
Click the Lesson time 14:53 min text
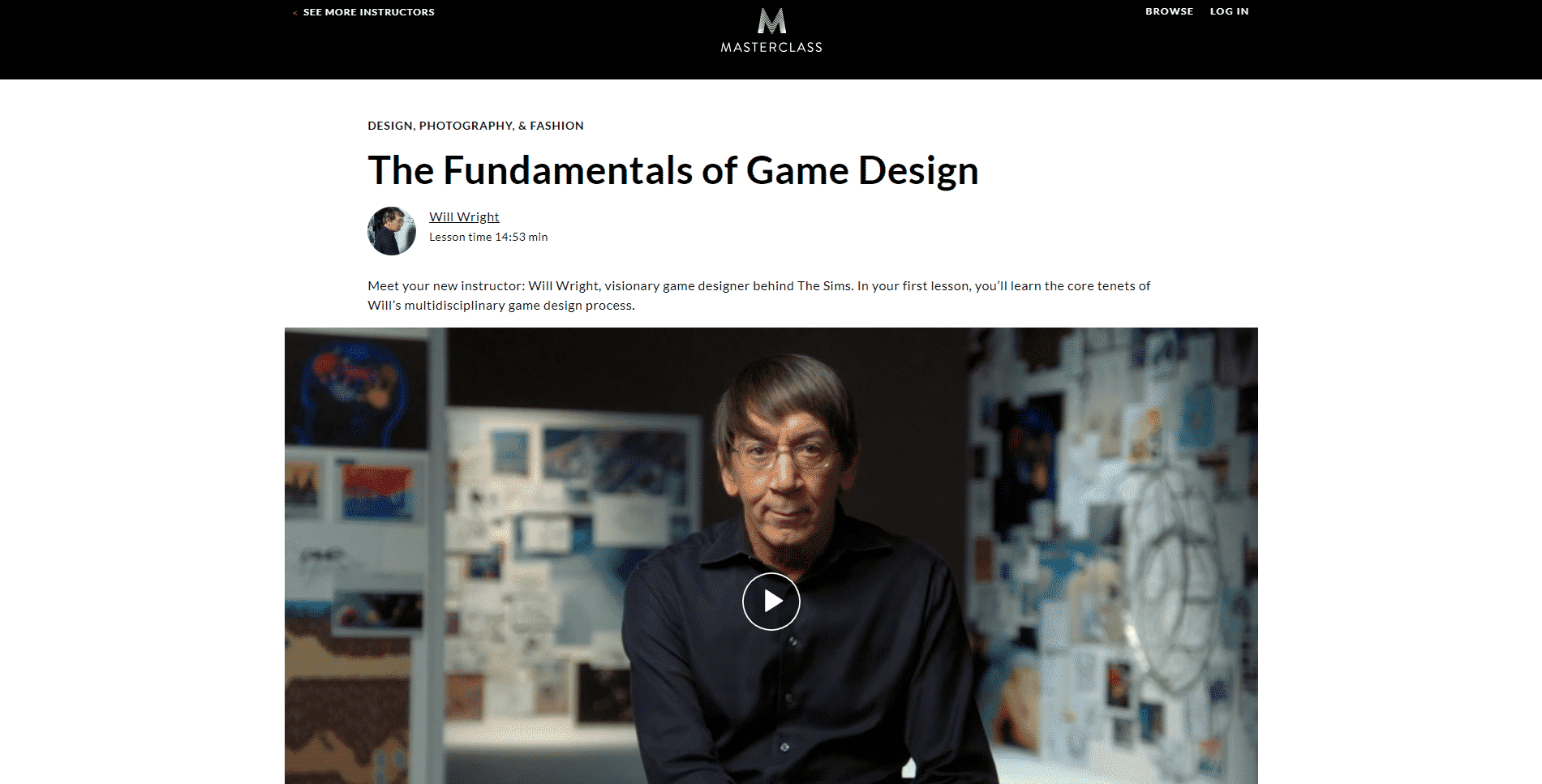[x=488, y=237]
